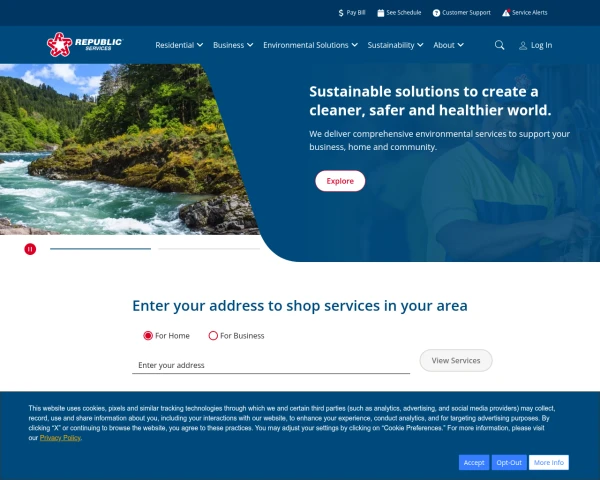Accept cookies with the Accept button

(x=474, y=462)
